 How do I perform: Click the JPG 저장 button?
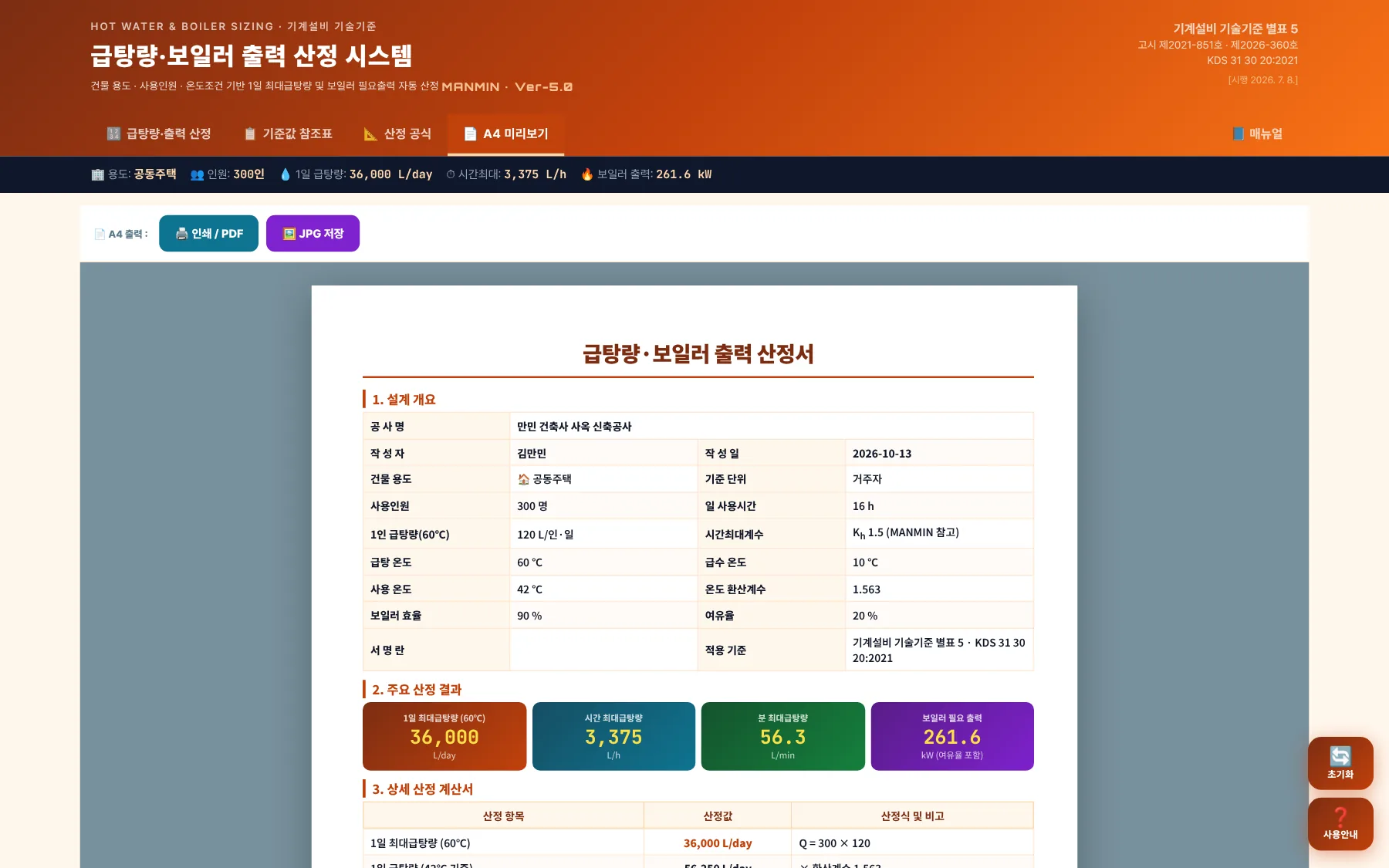(313, 234)
